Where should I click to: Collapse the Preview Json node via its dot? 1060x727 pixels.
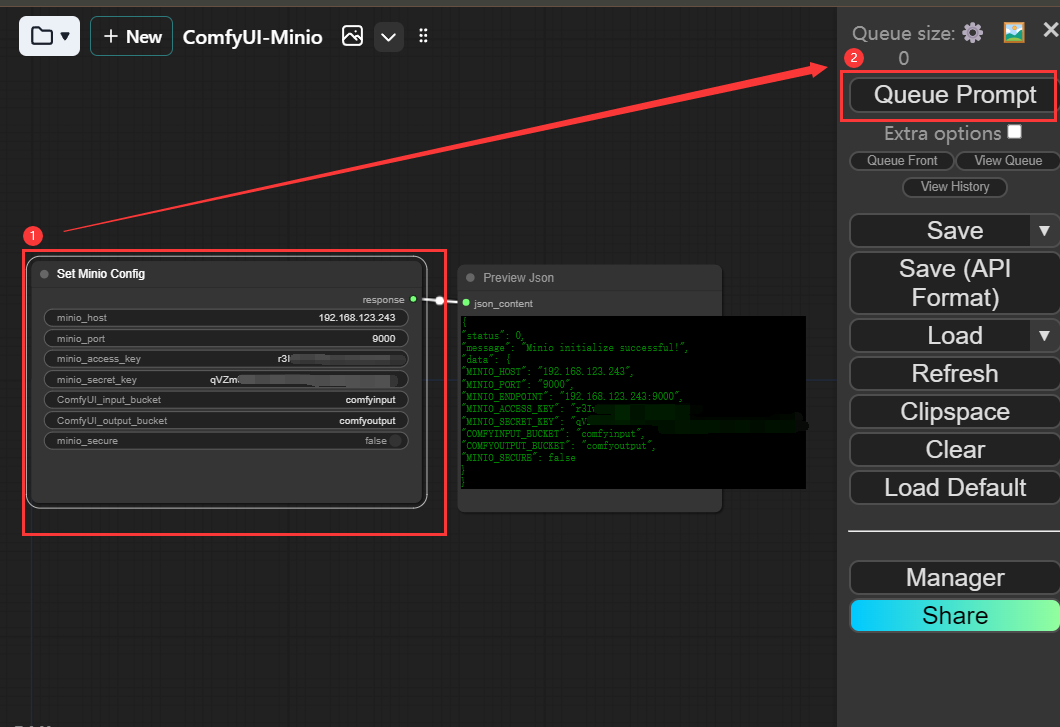coord(471,278)
